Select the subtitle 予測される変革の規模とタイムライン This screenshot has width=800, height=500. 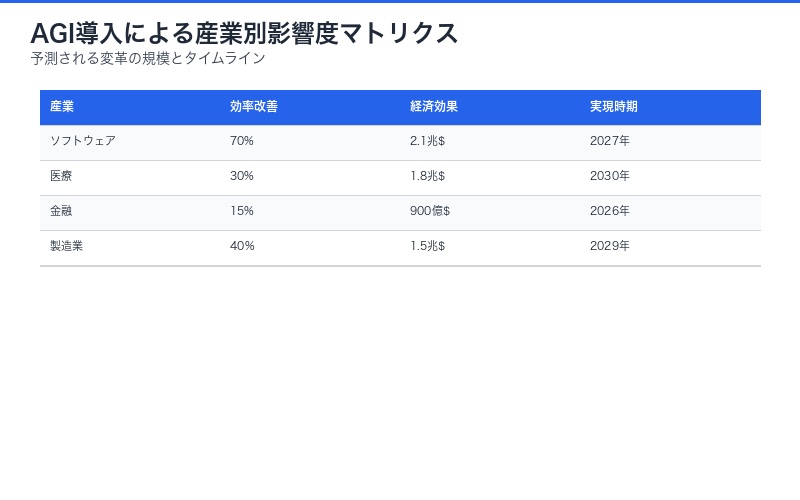pyautogui.click(x=148, y=59)
